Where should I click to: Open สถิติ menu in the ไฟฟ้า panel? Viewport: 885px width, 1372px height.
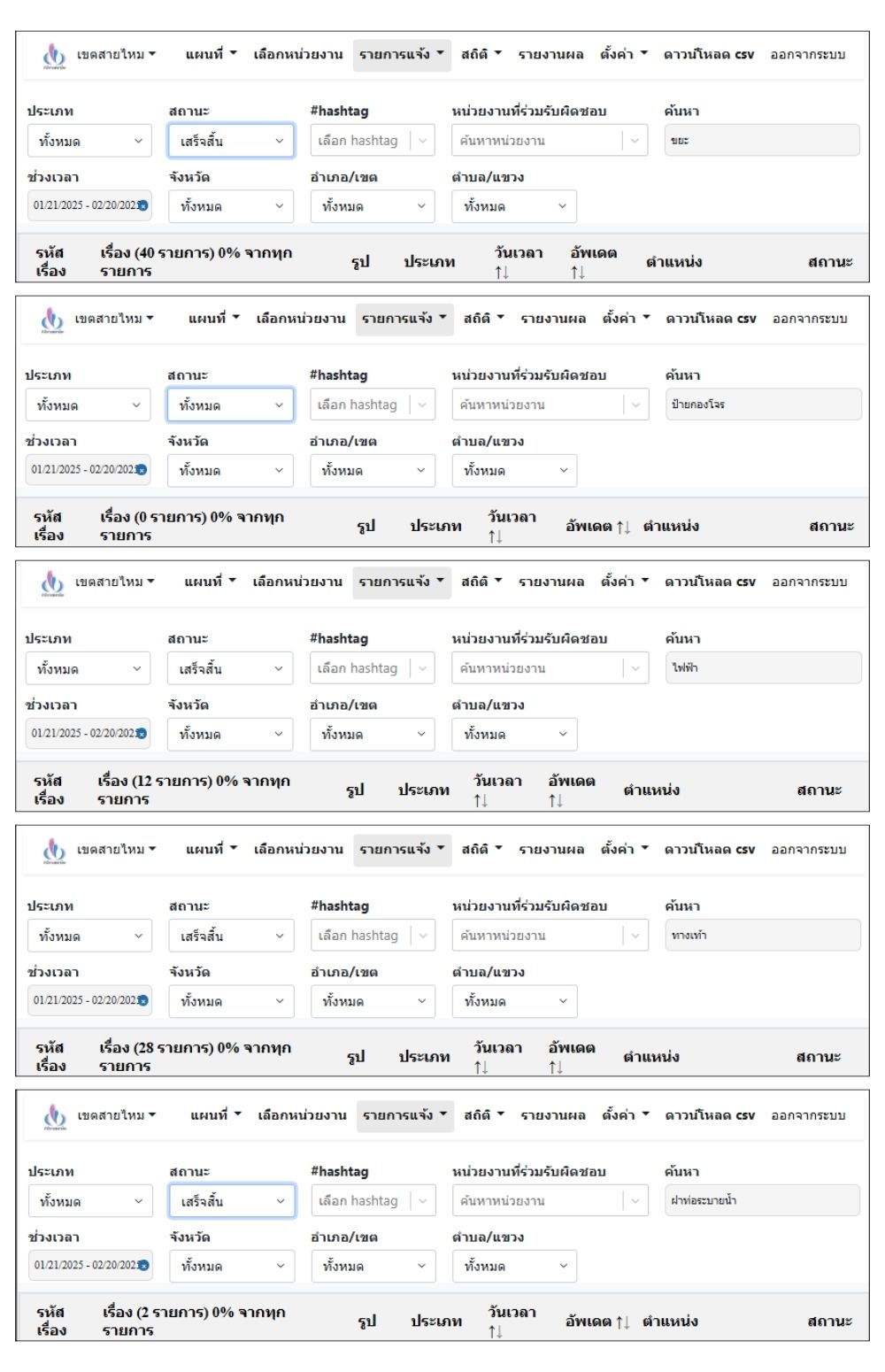481,582
